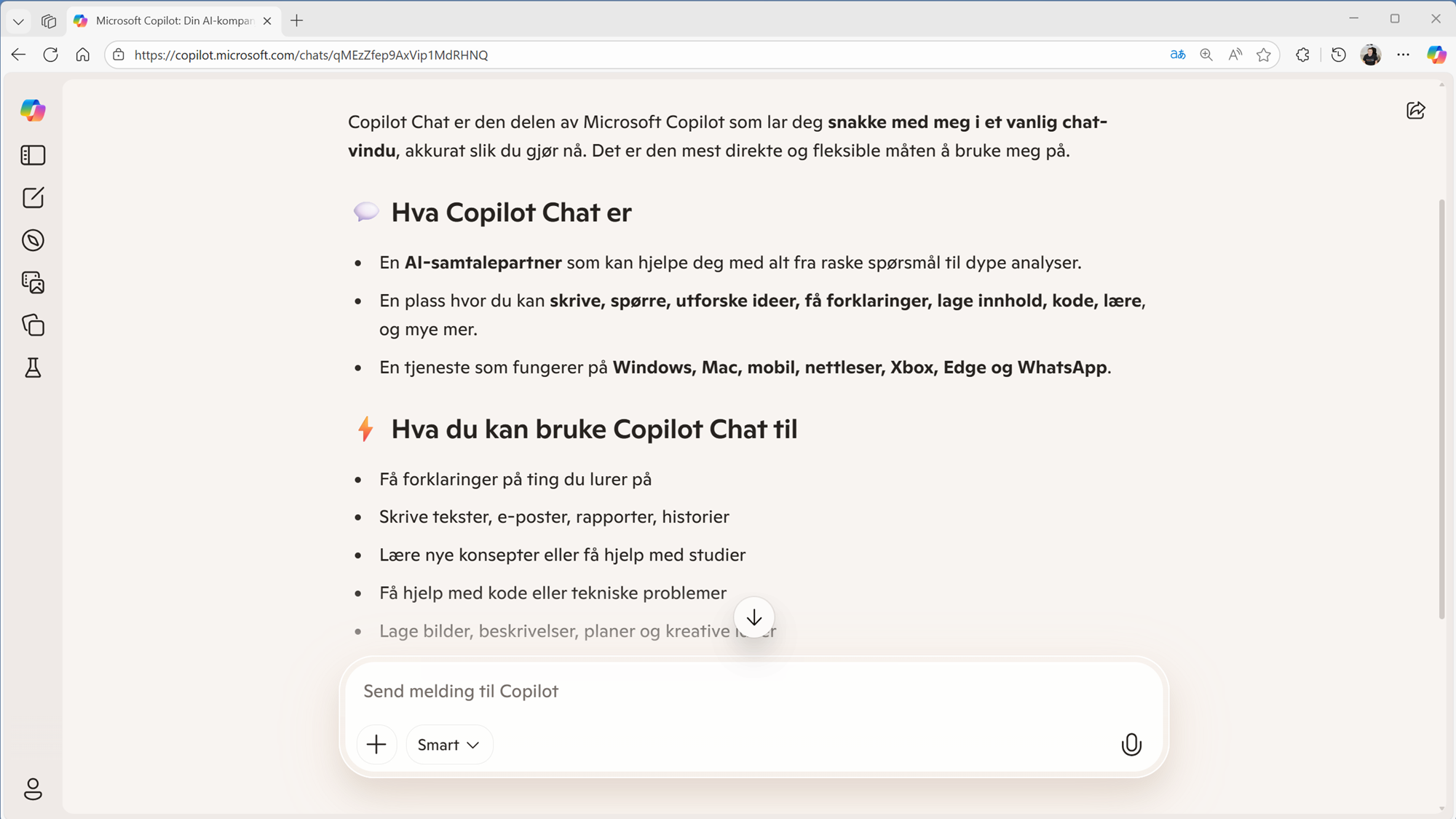
Task: Toggle favorite star in address bar
Action: 1264,55
